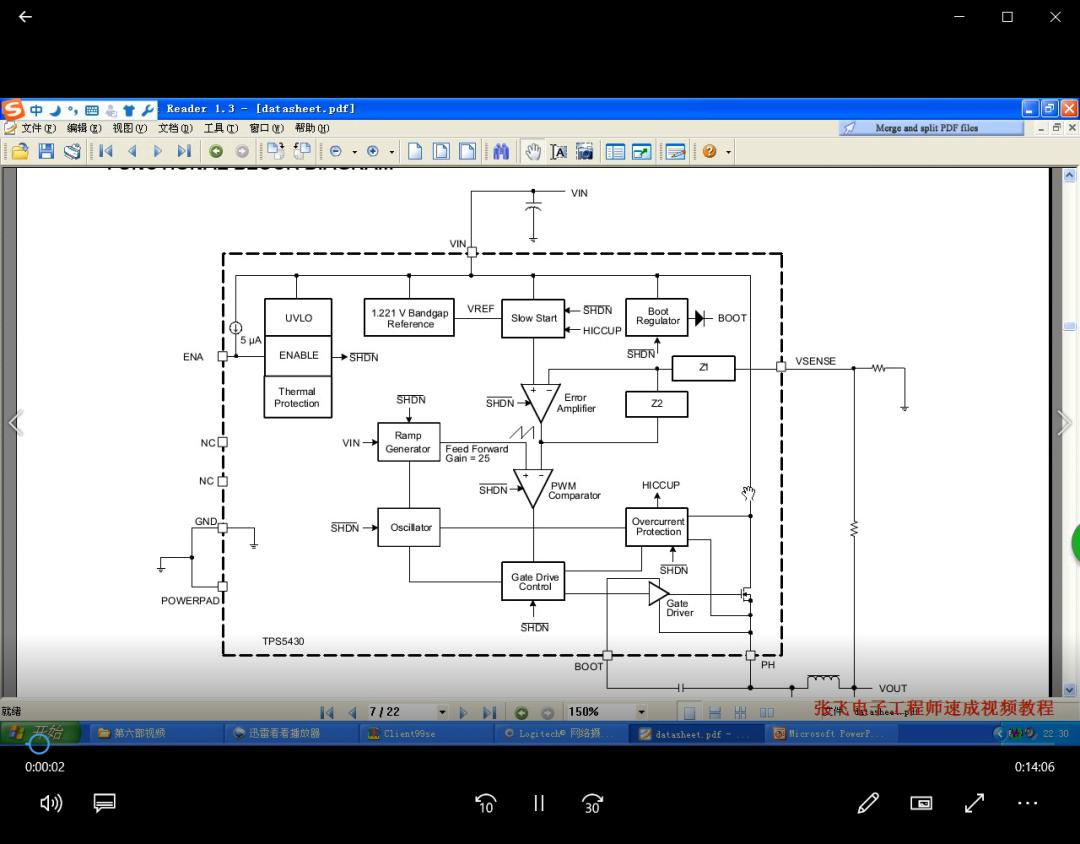The image size is (1080, 844).
Task: Go to first page in top toolbar
Action: click(105, 151)
